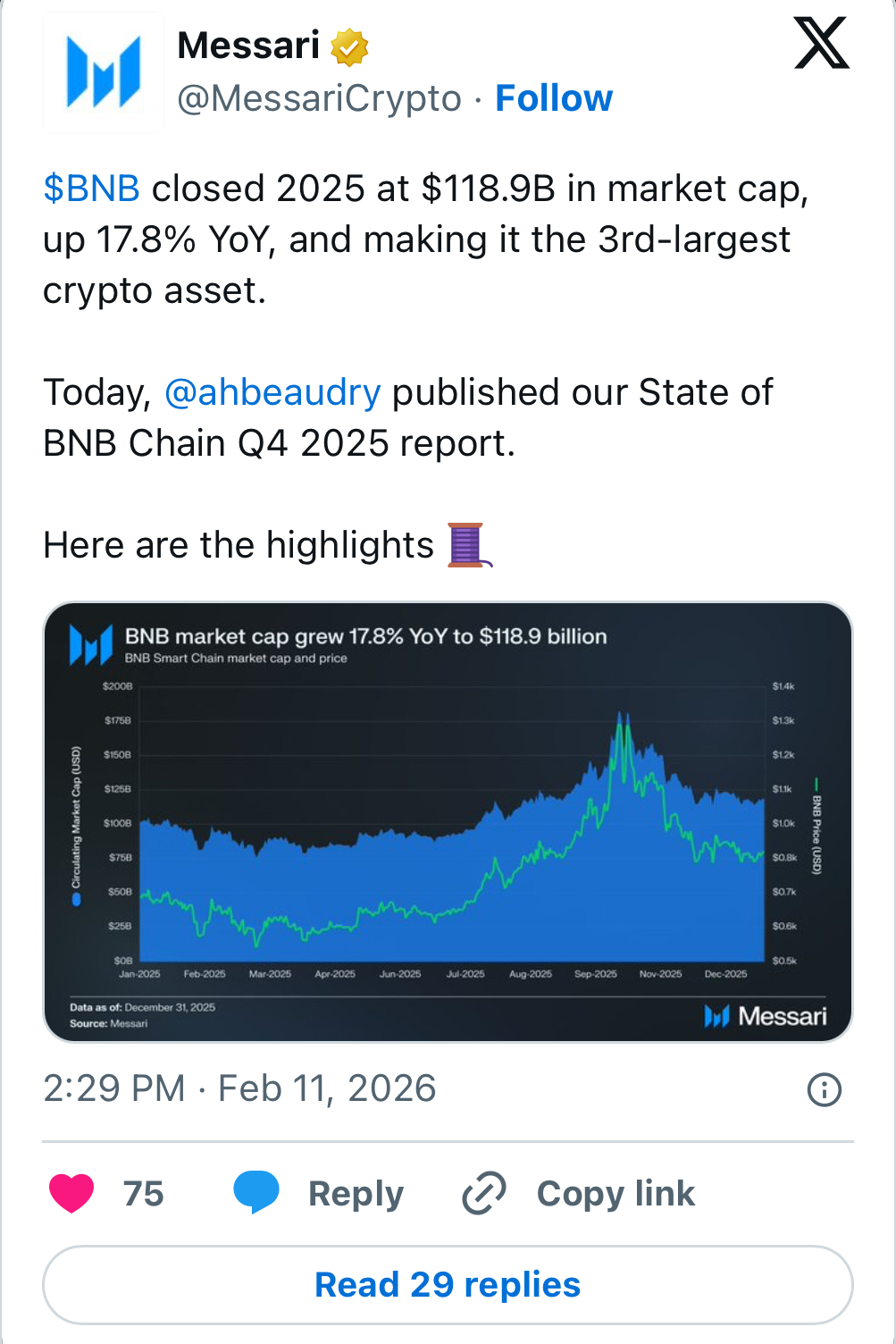Click the gold verified badge next to Messari
Image resolution: width=896 pixels, height=1344 pixels.
[349, 46]
